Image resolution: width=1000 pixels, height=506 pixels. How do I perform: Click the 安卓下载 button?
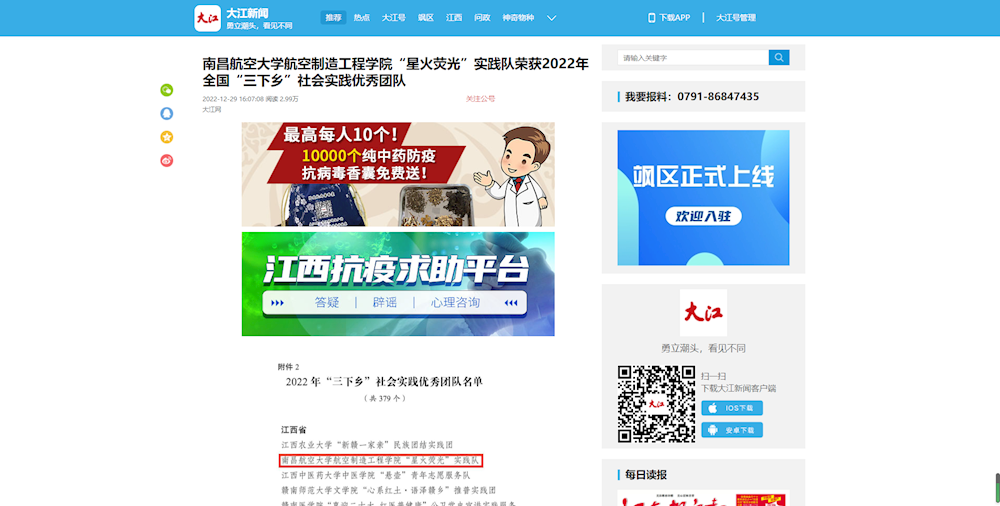point(732,430)
